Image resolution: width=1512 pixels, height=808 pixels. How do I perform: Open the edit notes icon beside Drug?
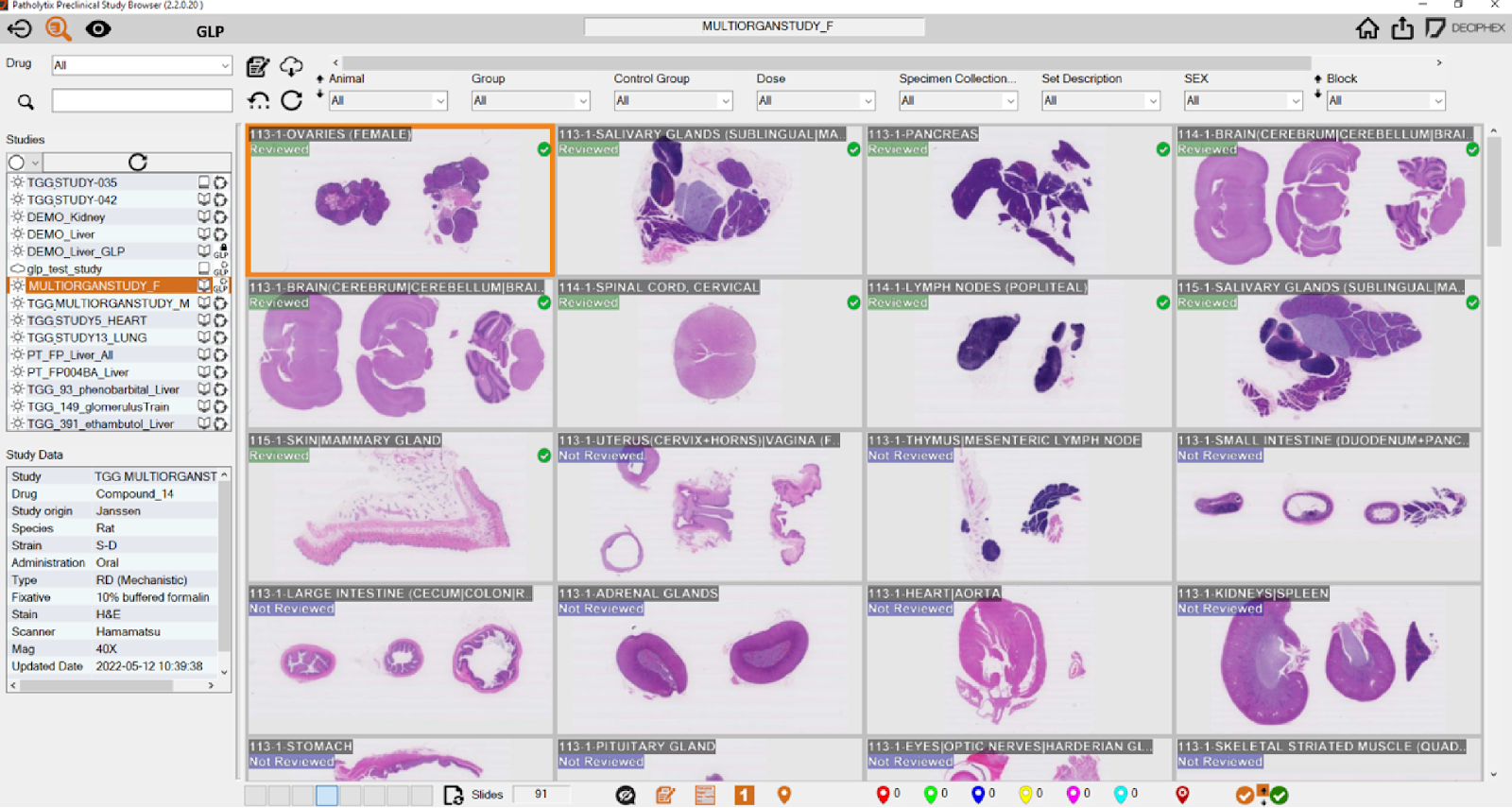coord(257,66)
